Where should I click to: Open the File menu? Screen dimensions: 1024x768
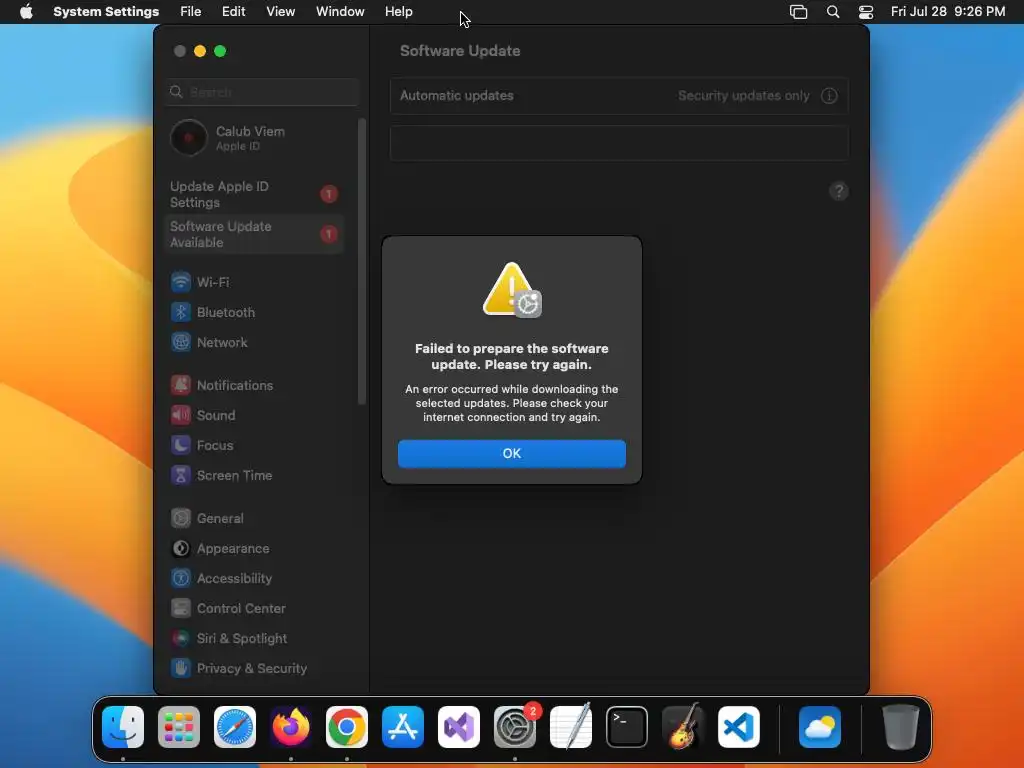point(191,12)
